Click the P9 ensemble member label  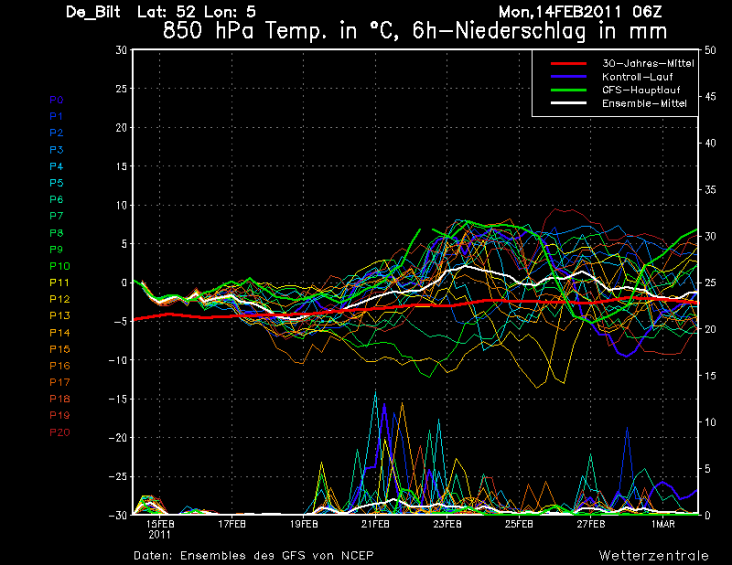click(56, 249)
